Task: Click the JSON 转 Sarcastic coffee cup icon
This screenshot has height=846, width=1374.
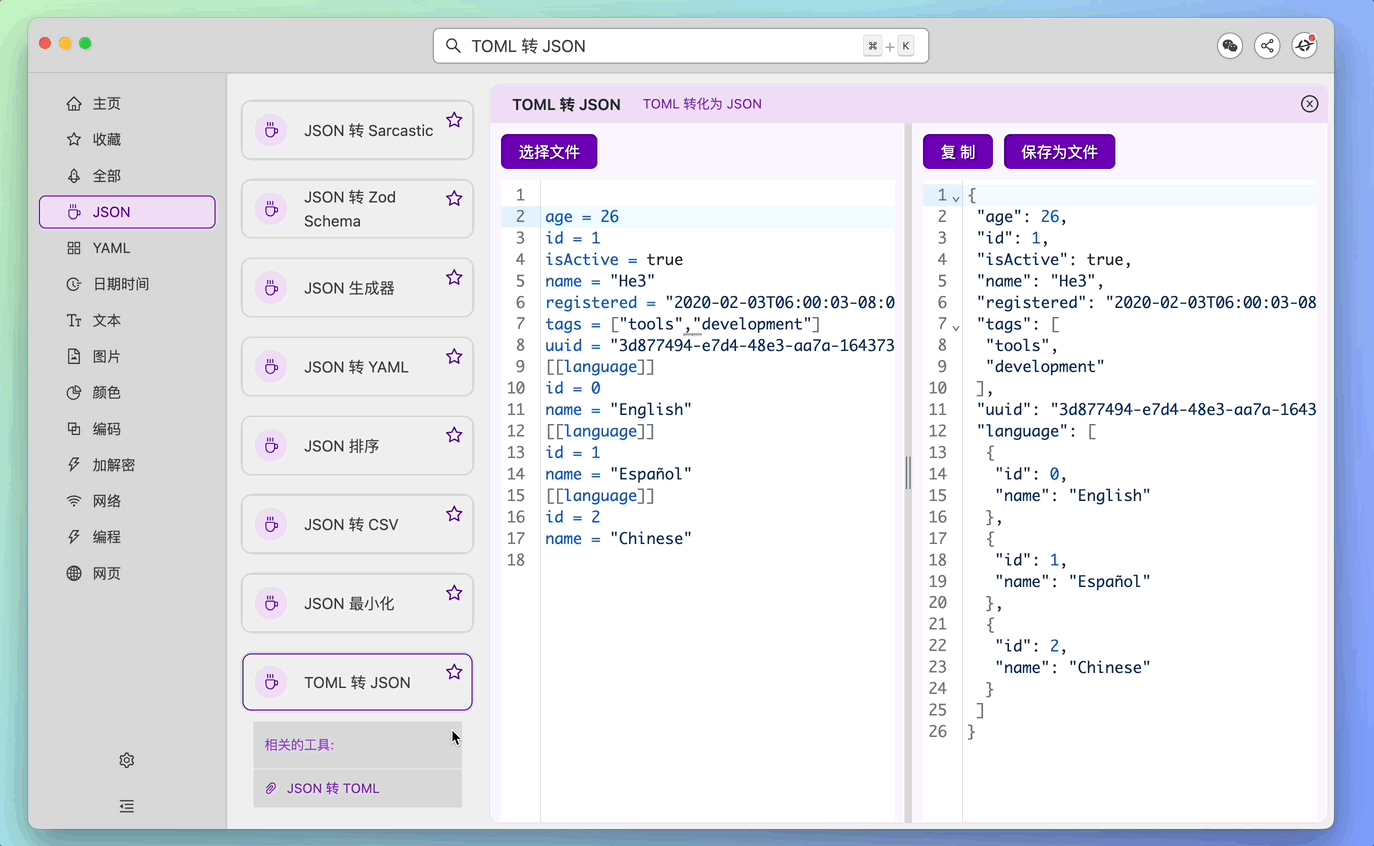Action: [271, 130]
